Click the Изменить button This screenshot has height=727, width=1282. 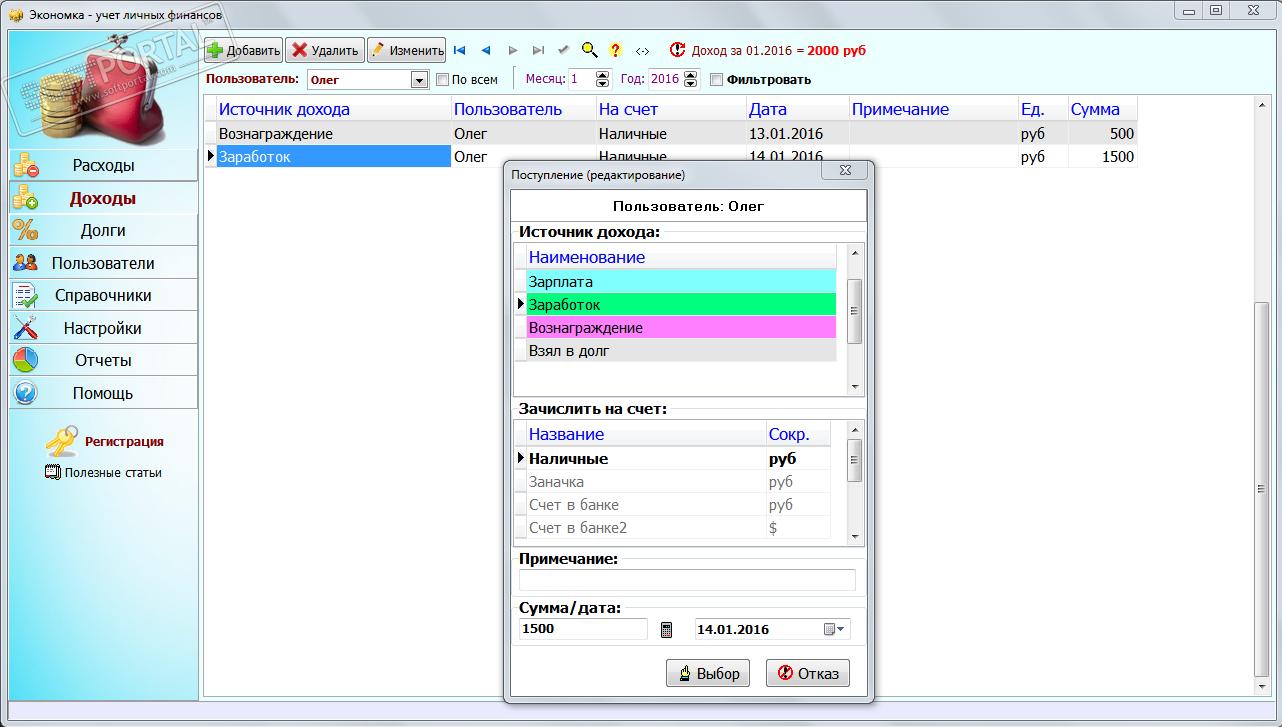coord(406,50)
